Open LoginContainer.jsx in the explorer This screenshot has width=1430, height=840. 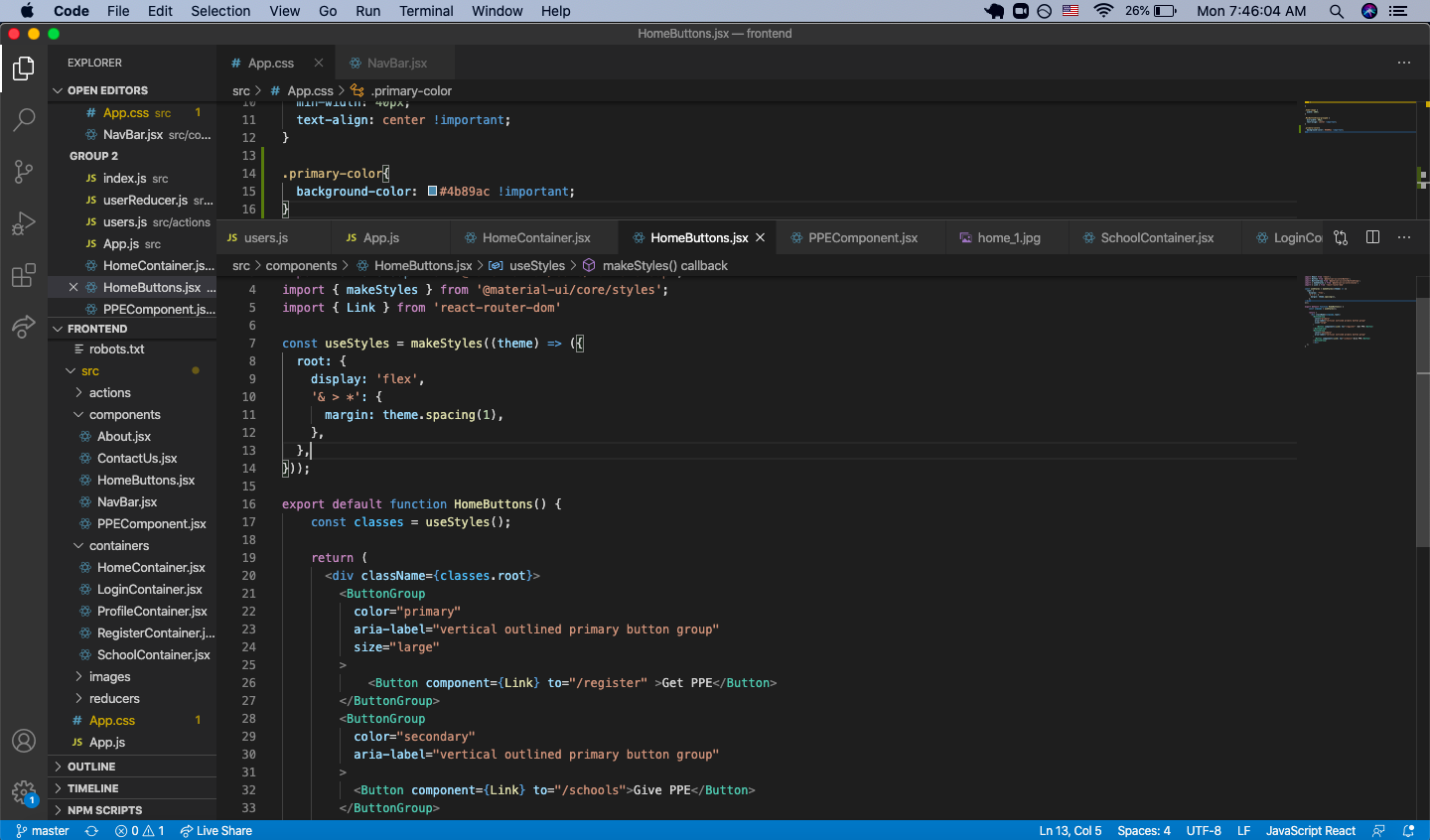149,590
